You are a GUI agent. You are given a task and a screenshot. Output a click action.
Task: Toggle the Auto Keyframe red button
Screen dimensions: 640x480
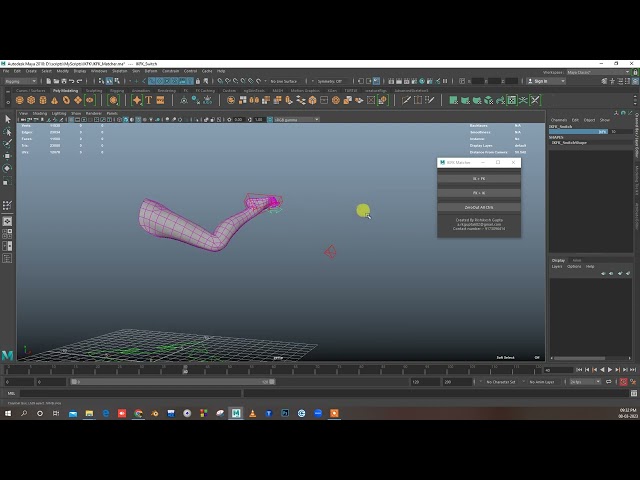point(623,382)
